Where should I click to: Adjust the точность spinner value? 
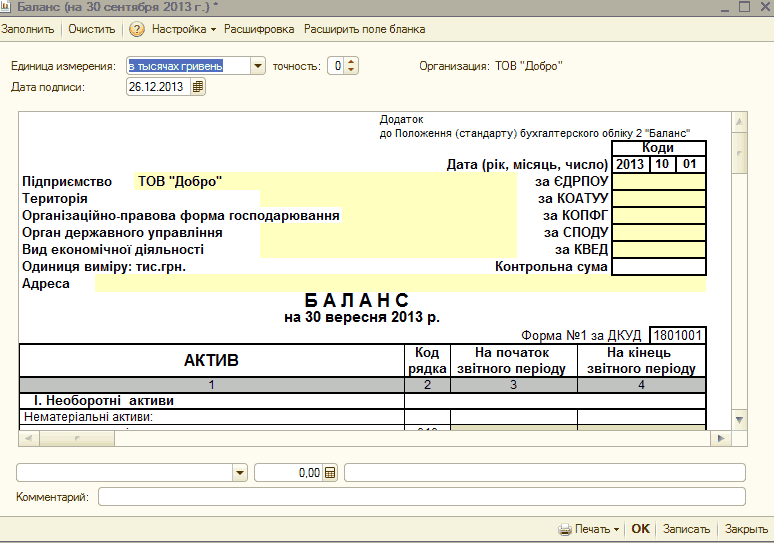(x=351, y=66)
